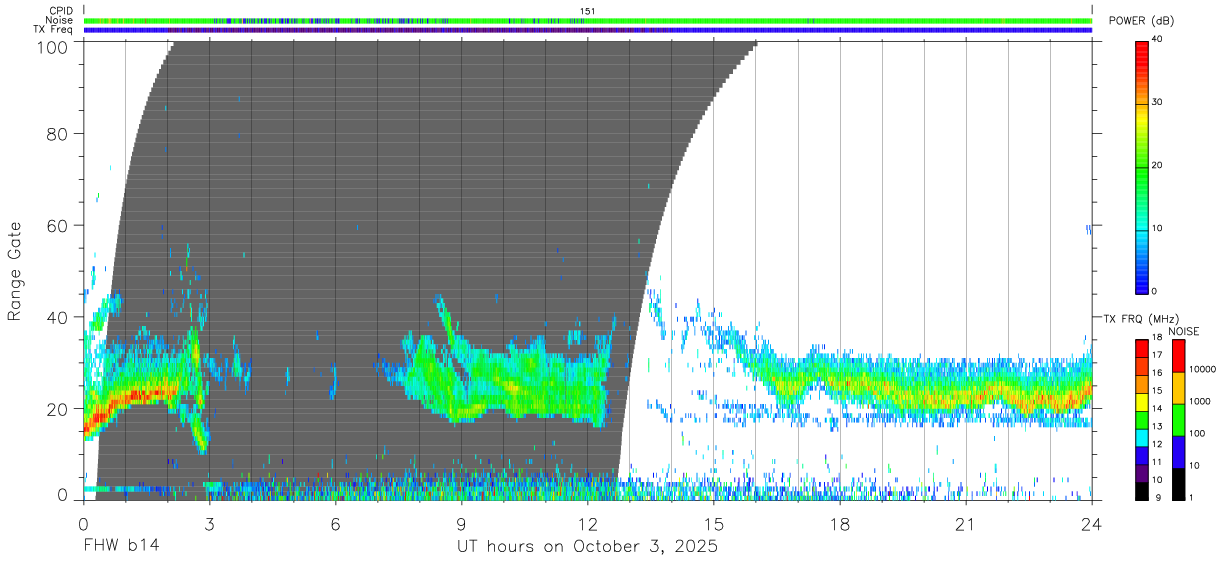Click the x-axis tick label 15
Image resolution: width=1228 pixels, height=567 pixels.
(x=714, y=524)
